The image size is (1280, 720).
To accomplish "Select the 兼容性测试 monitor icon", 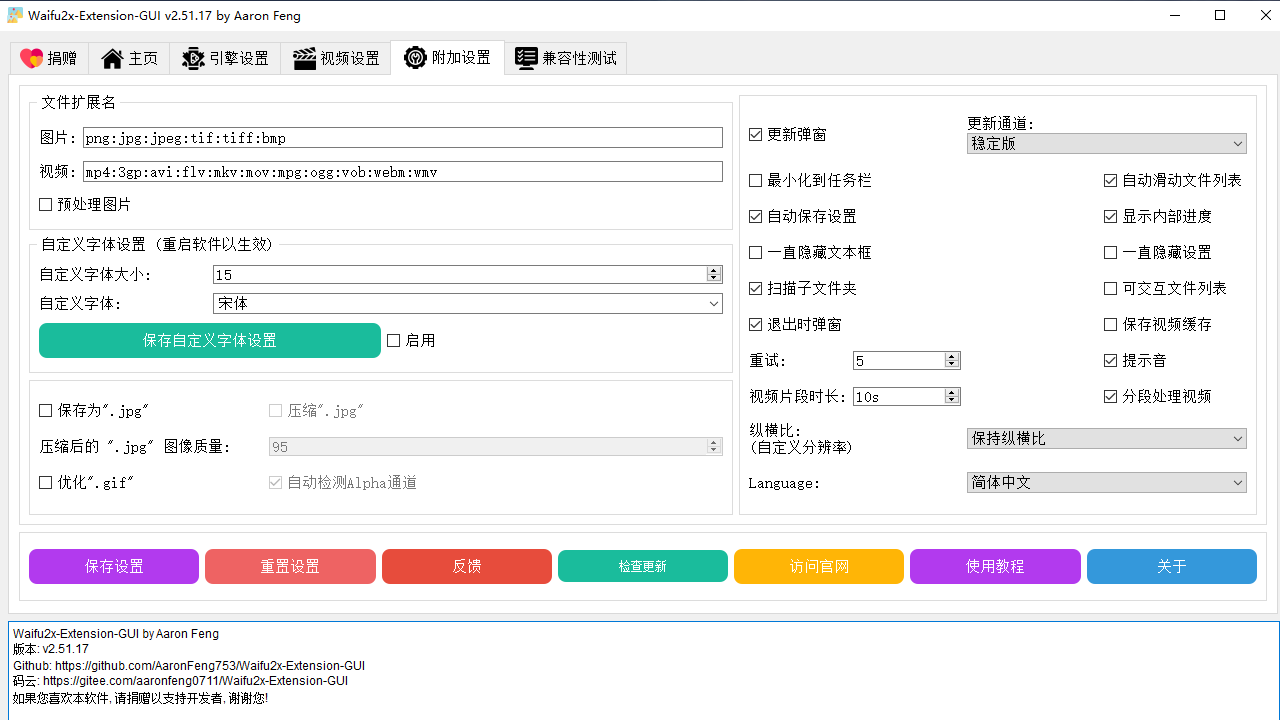I will (526, 58).
